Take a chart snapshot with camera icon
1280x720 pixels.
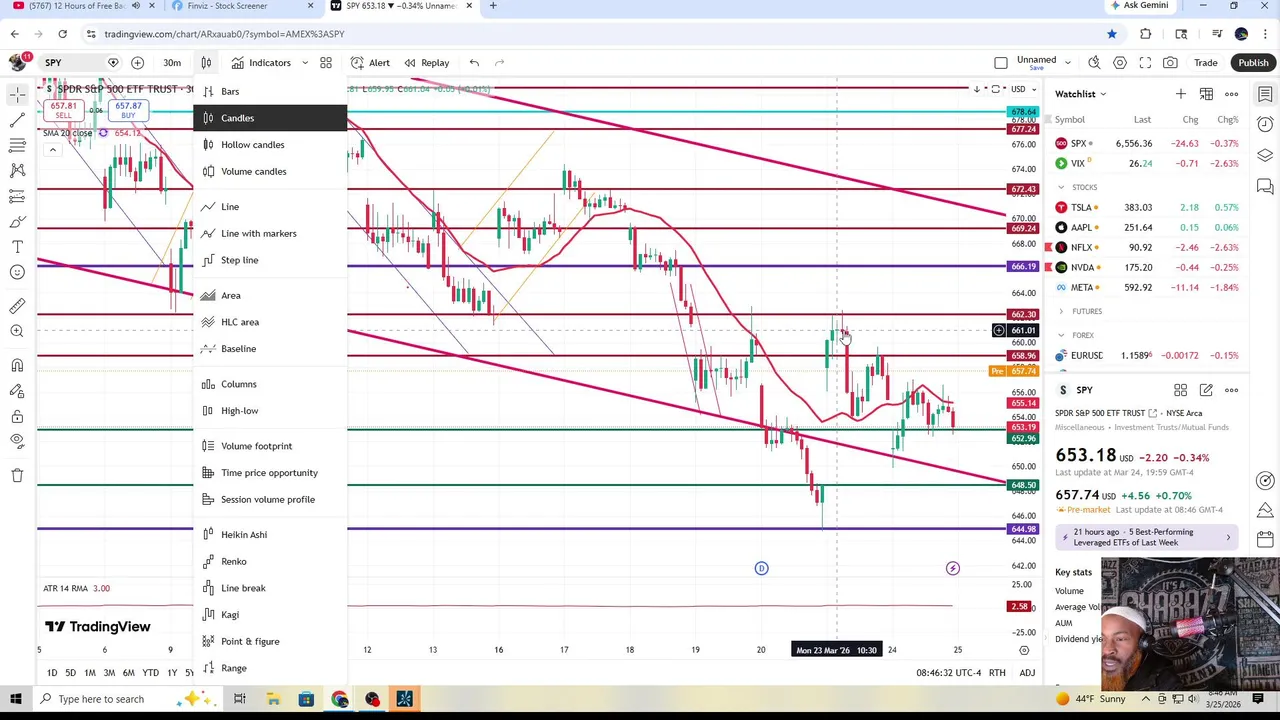click(x=1170, y=63)
